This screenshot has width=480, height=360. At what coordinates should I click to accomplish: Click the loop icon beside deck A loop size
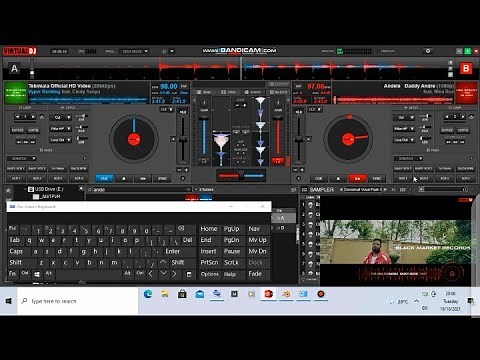(42, 117)
